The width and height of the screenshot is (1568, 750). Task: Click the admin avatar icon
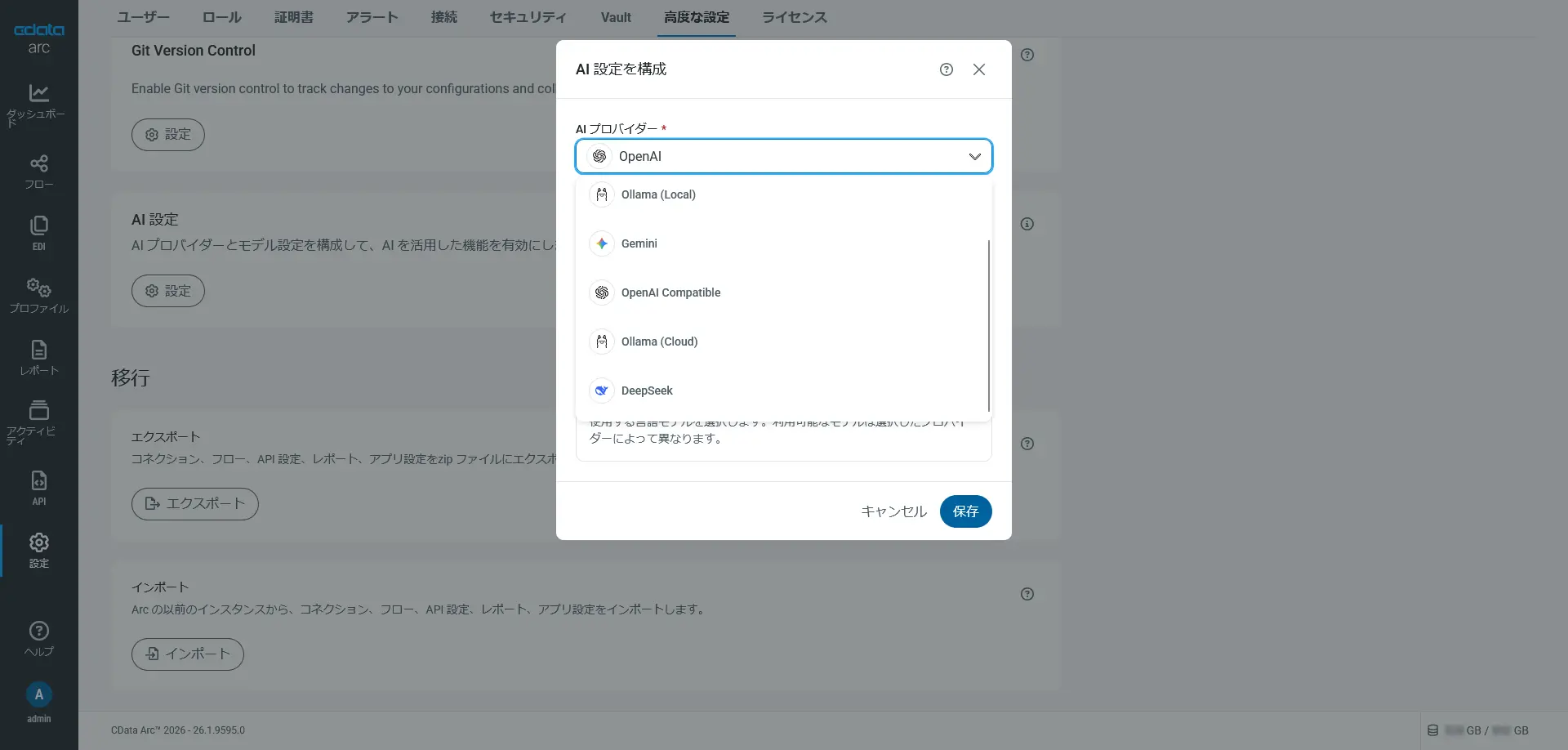click(38, 694)
